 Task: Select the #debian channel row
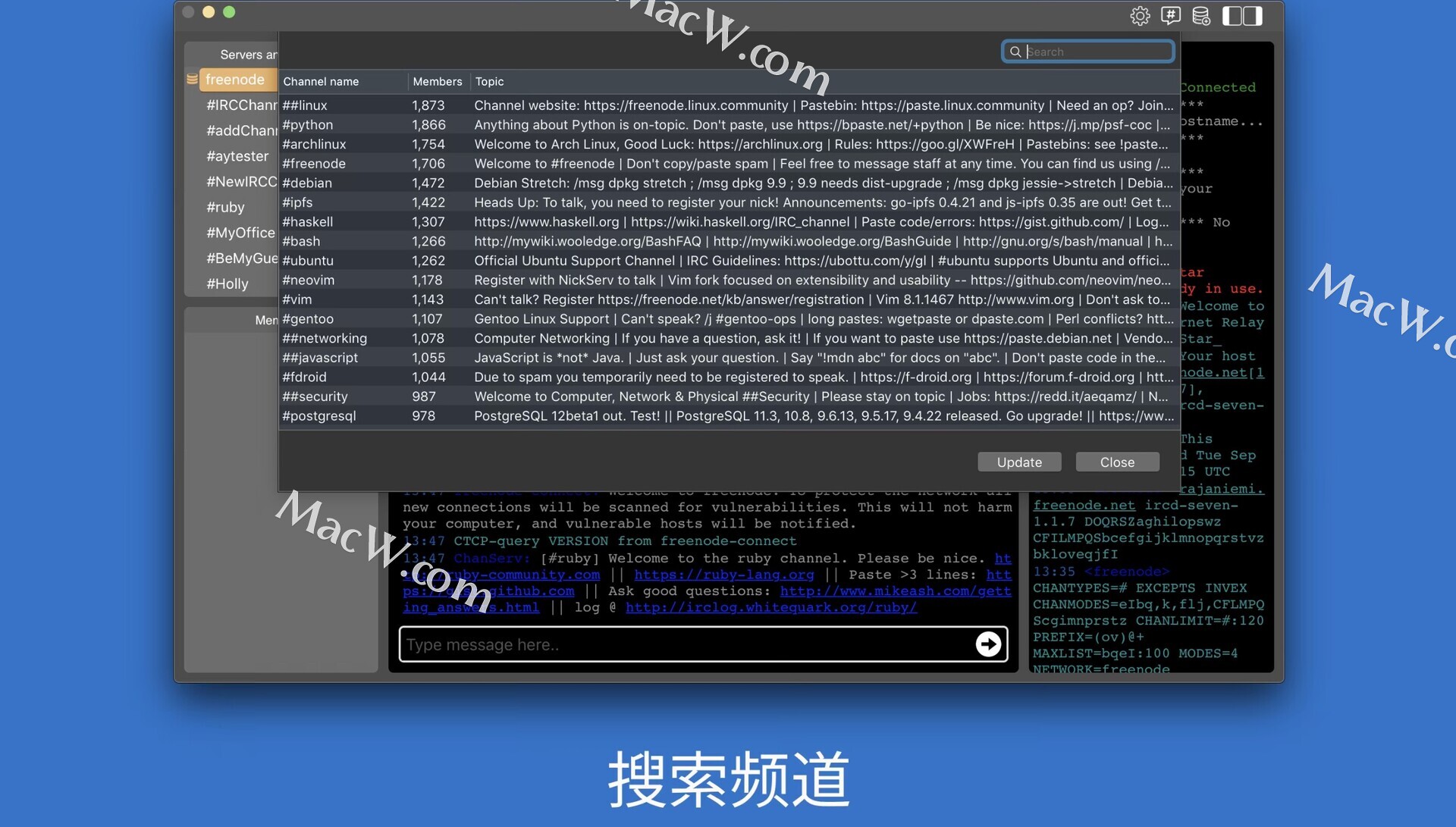729,183
